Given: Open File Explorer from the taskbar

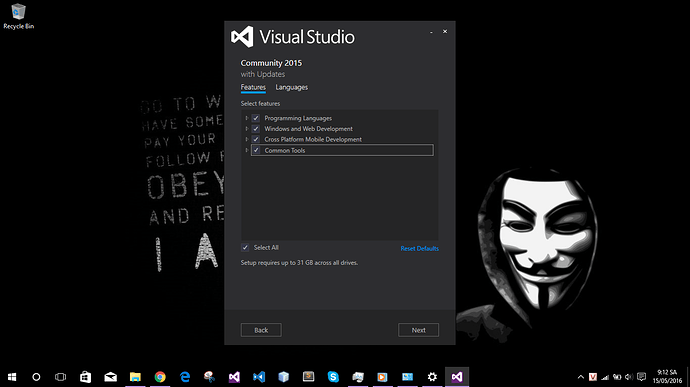Looking at the screenshot, I should (135, 377).
